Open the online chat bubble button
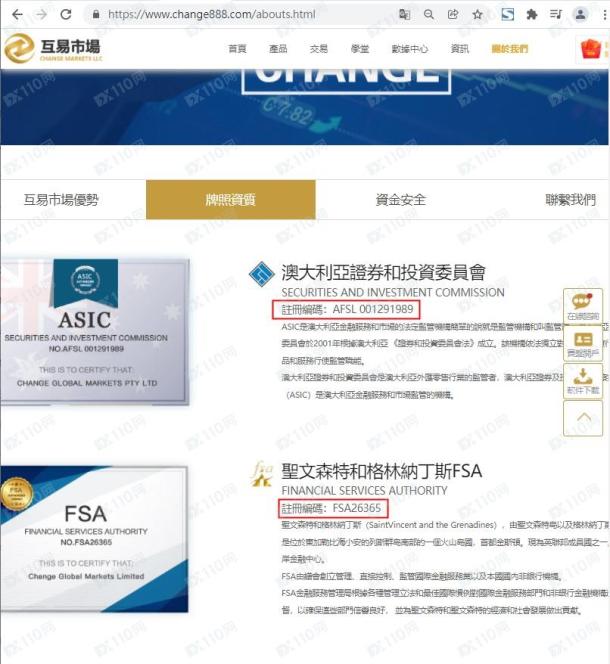The width and height of the screenshot is (610, 664). click(583, 306)
